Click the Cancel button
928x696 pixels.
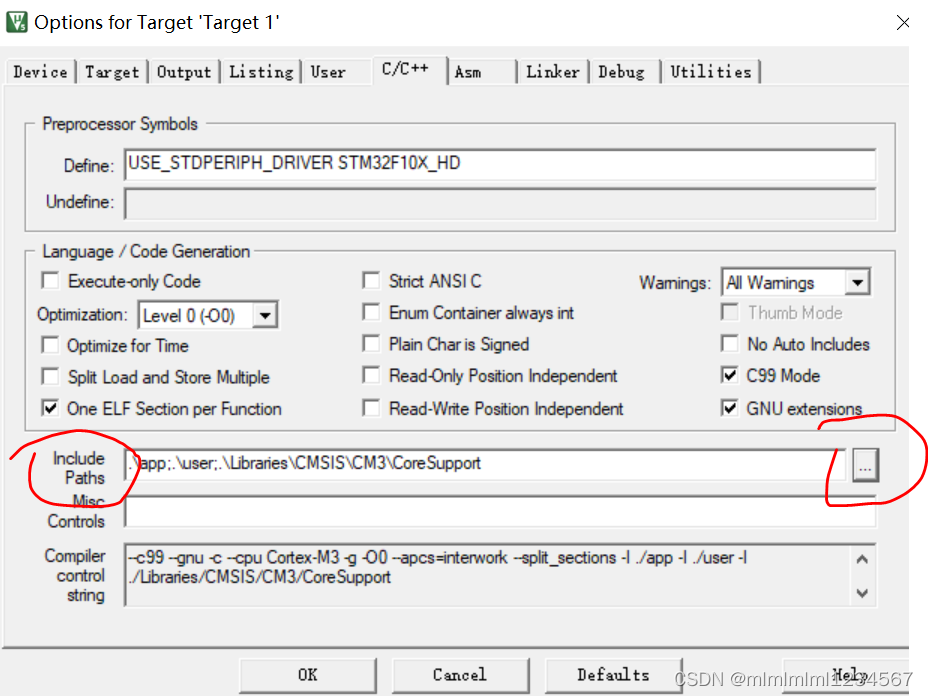tap(460, 675)
